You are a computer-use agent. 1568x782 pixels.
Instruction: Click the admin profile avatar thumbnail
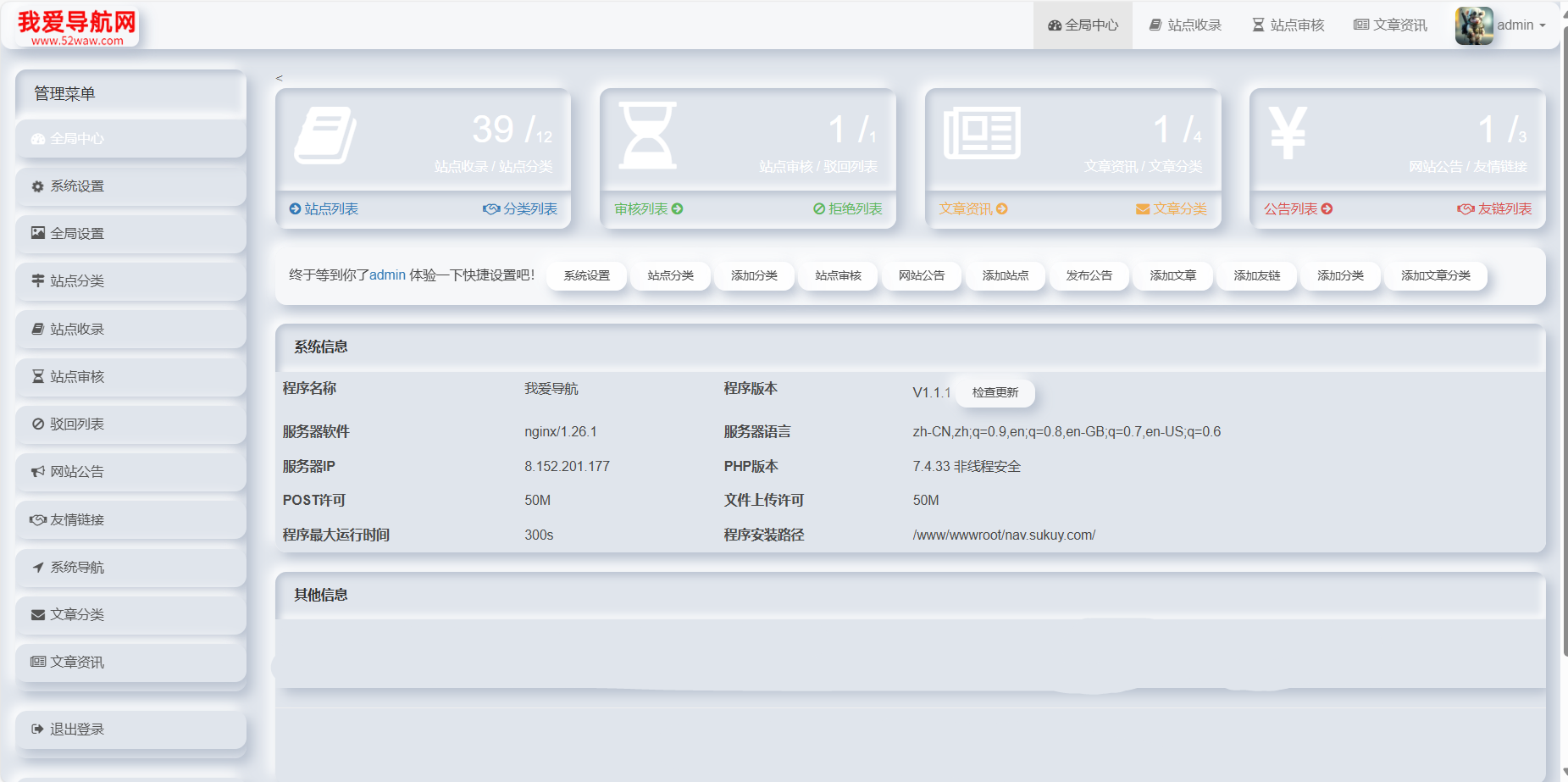coord(1474,25)
